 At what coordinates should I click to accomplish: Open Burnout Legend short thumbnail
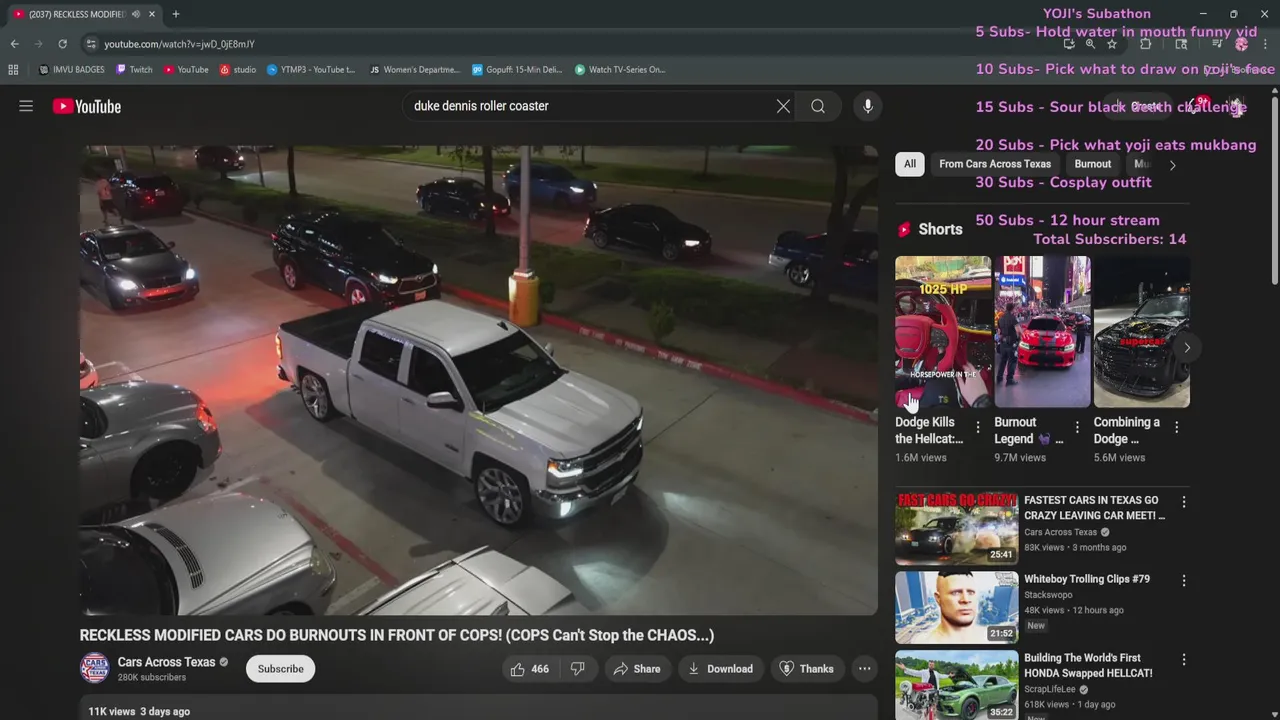click(x=1042, y=331)
